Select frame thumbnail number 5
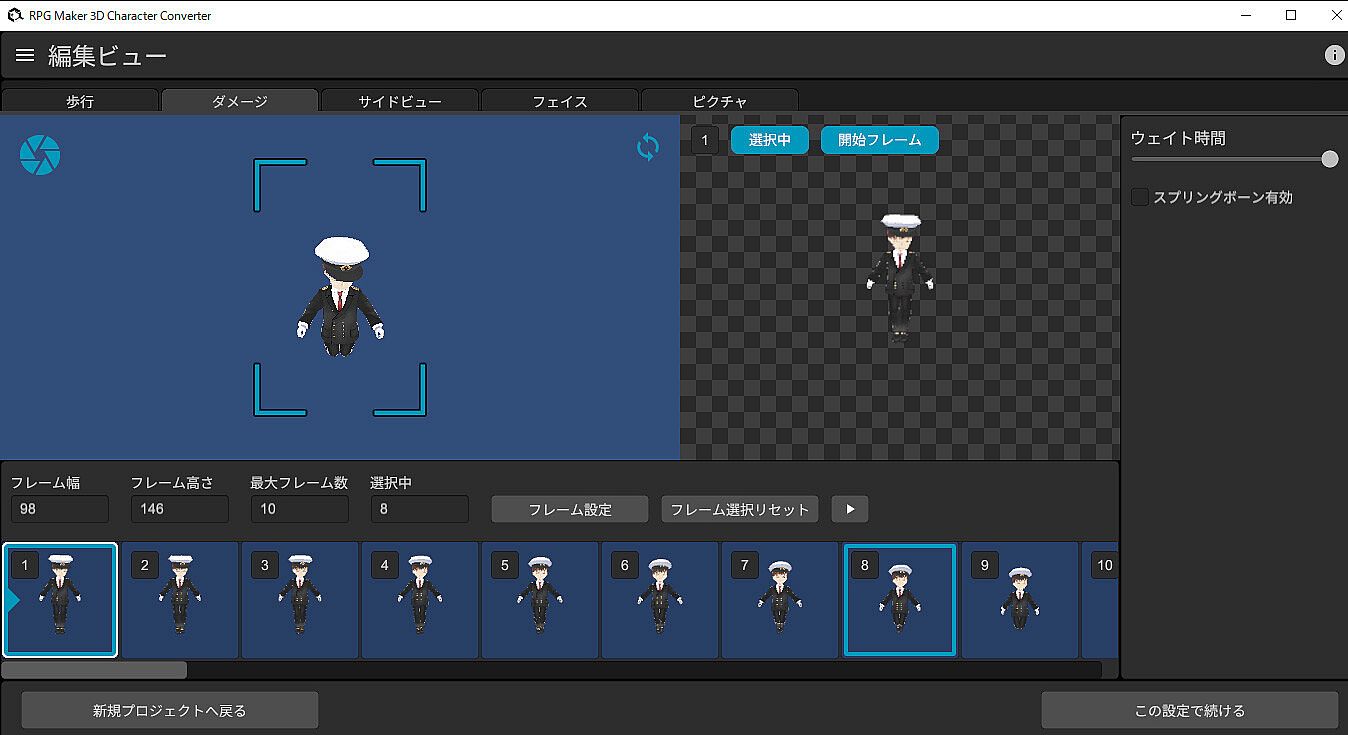Image resolution: width=1348 pixels, height=735 pixels. point(540,600)
